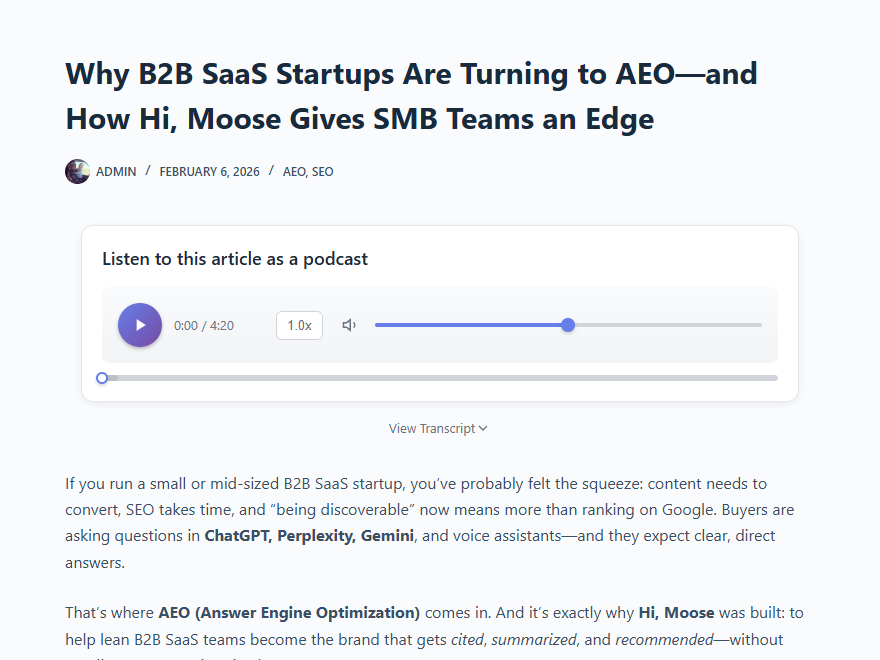Click the volume slider handle
The height and width of the screenshot is (660, 880).
(568, 325)
